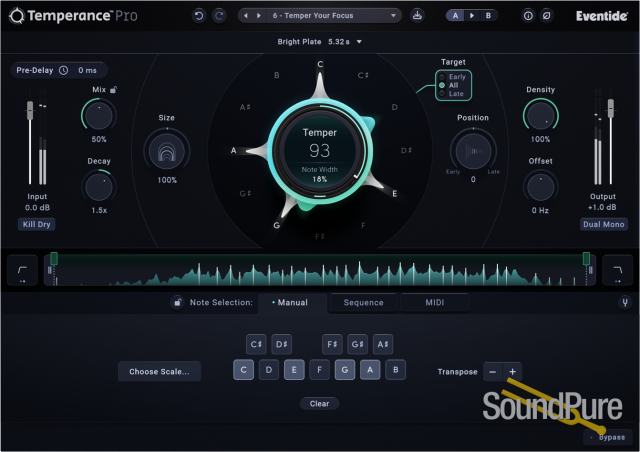The height and width of the screenshot is (452, 640).
Task: Click the Input level fader handle
Action: tap(30, 110)
